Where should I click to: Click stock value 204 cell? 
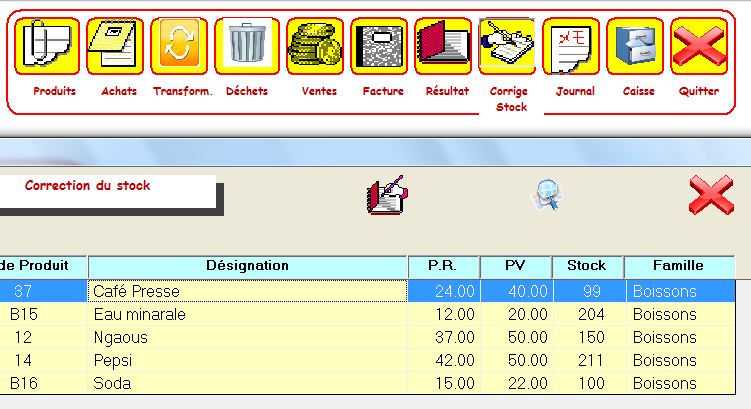589,314
